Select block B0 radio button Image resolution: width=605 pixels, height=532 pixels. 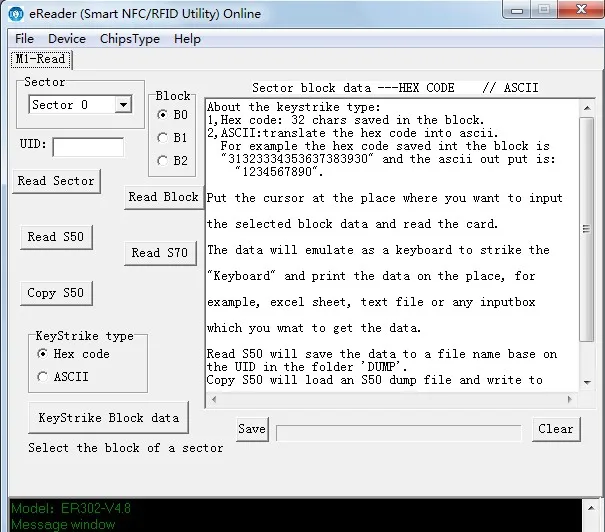pos(162,115)
